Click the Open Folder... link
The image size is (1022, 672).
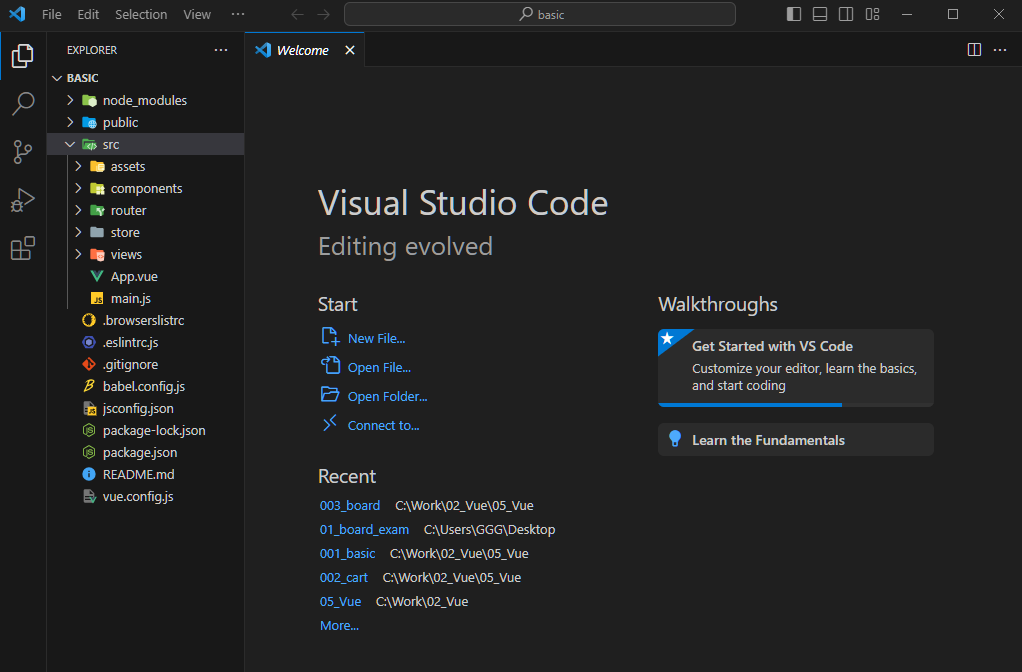coord(387,396)
